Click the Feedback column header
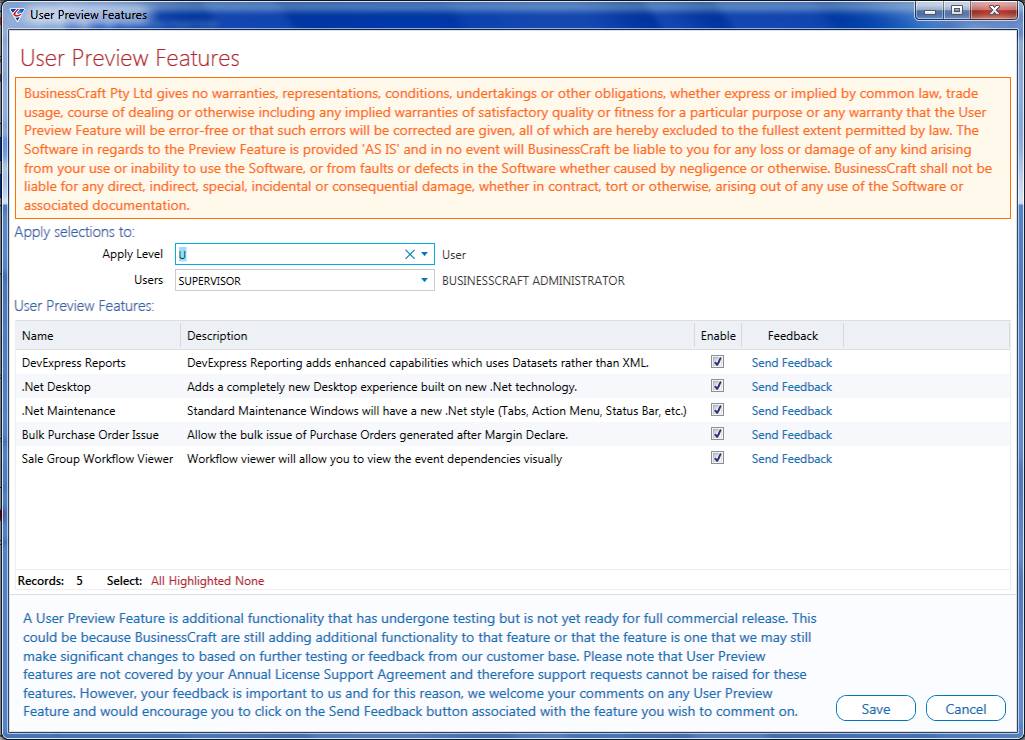 (x=792, y=335)
